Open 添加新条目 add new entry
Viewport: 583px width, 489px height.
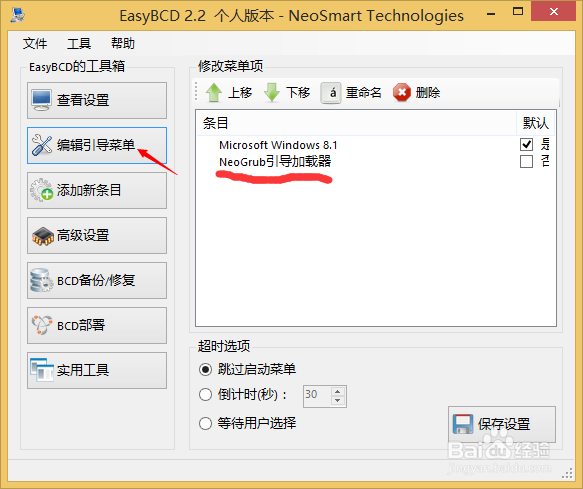tap(97, 190)
